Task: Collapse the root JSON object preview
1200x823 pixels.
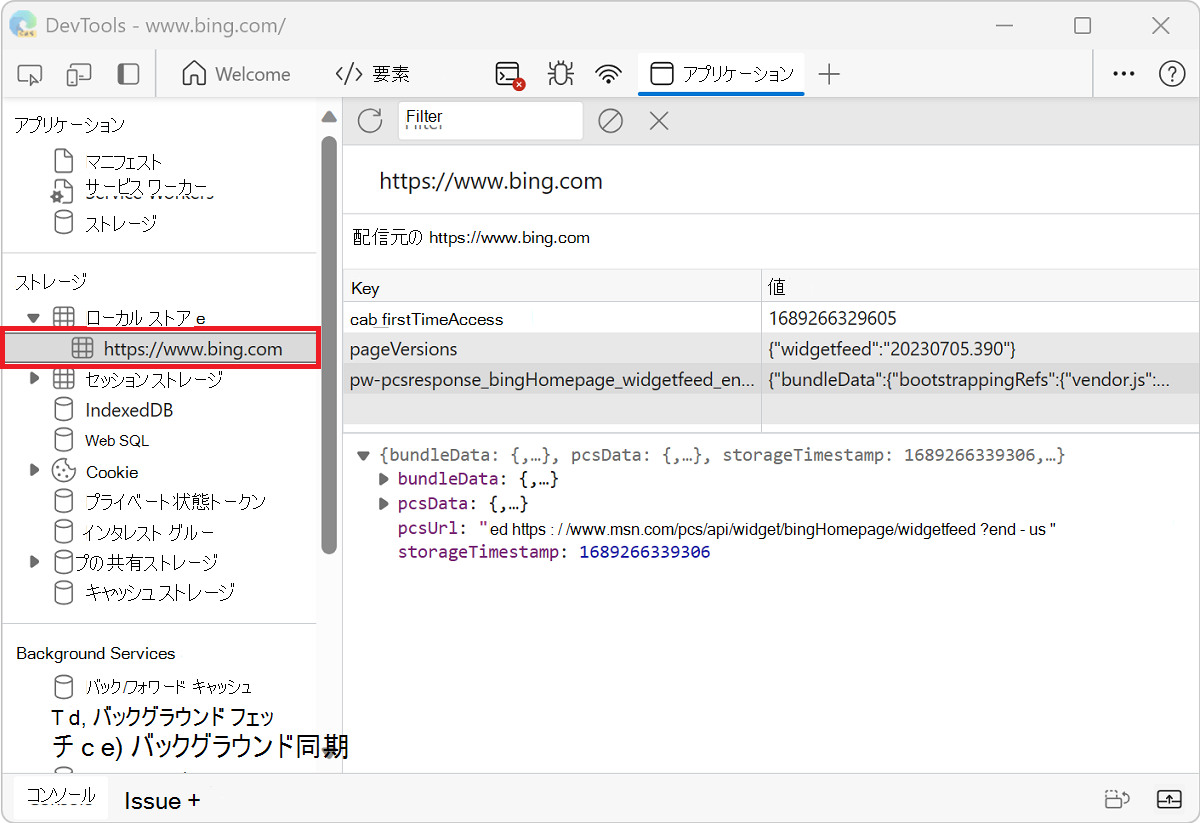Action: tap(364, 455)
